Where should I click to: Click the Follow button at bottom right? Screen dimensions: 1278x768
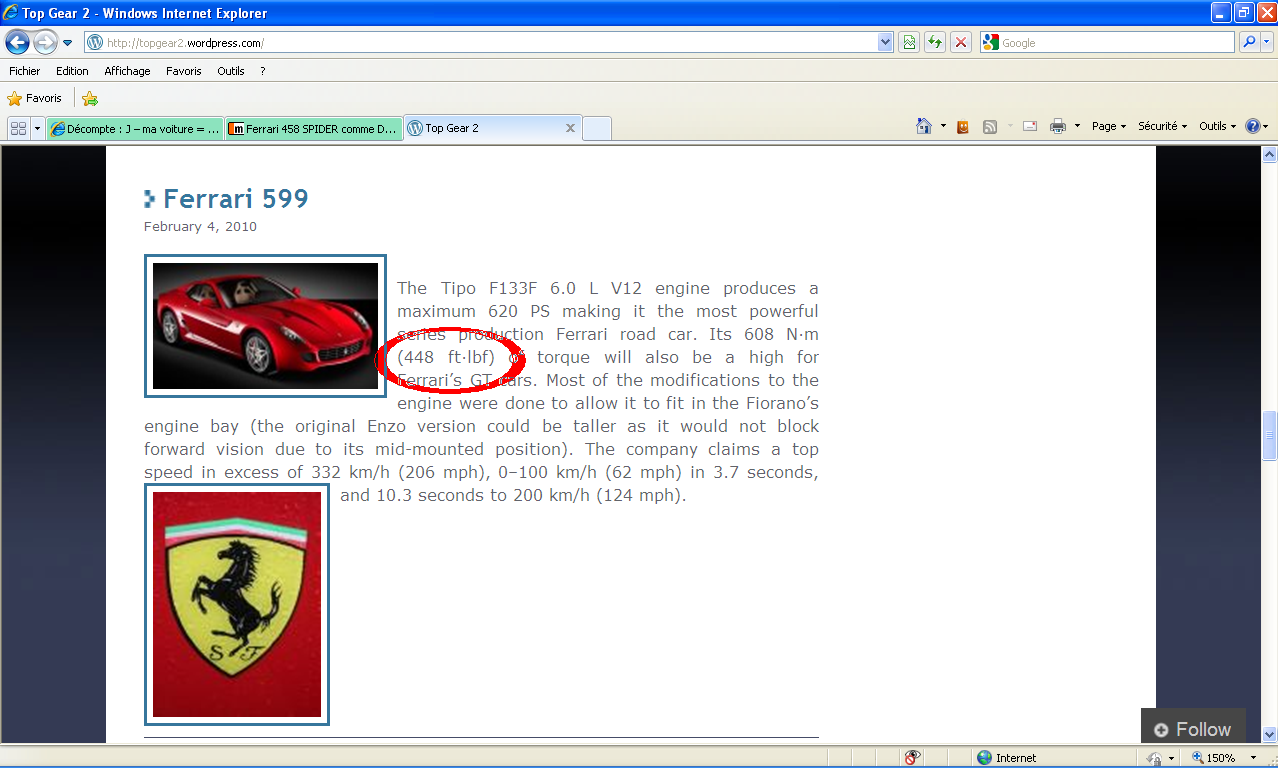1192,729
